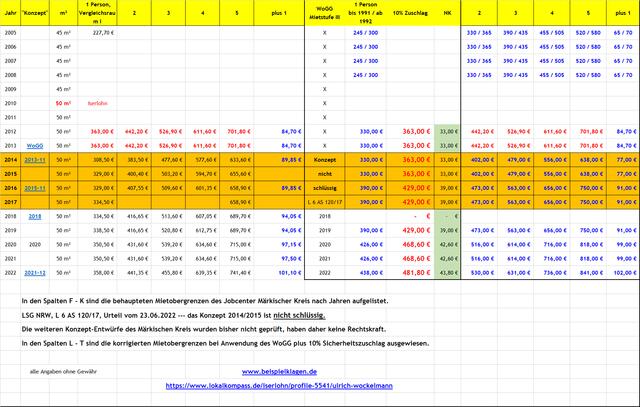Image resolution: width=640 pixels, height=407 pixels.
Task: Select the red '50 m²' cell in row 2010
Action: (x=63, y=103)
